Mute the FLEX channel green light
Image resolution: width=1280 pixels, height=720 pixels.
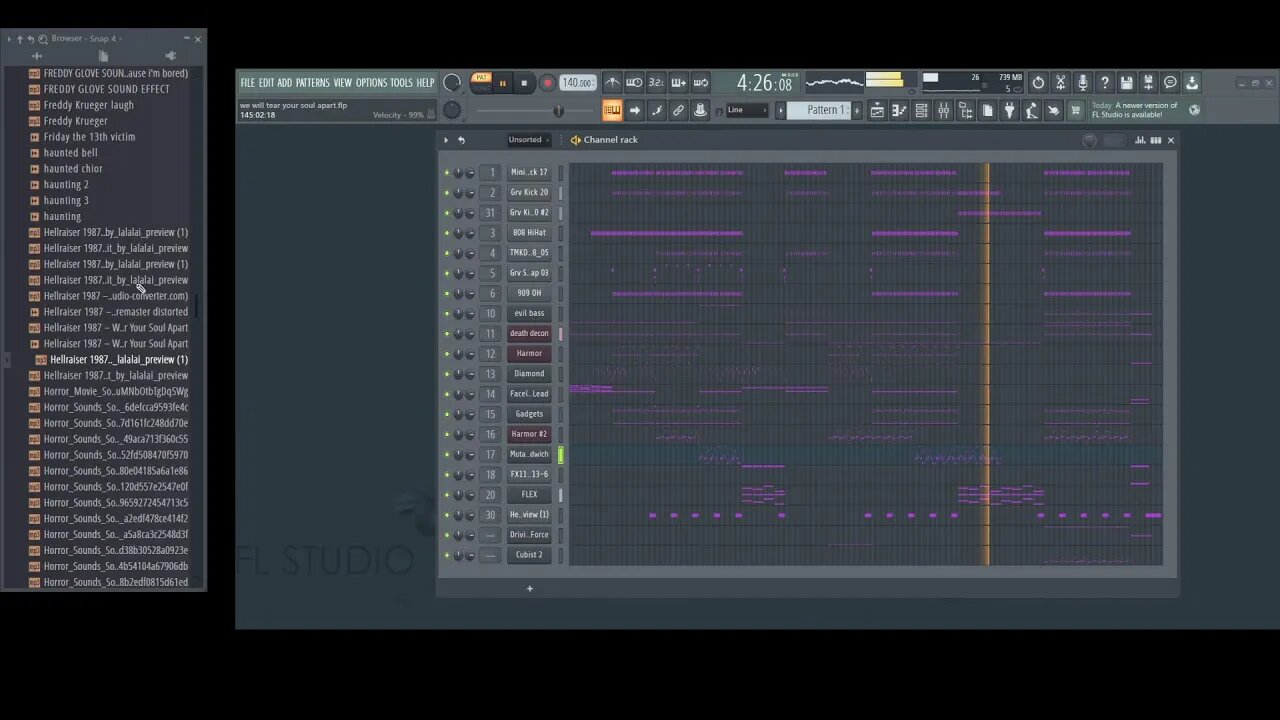(447, 494)
